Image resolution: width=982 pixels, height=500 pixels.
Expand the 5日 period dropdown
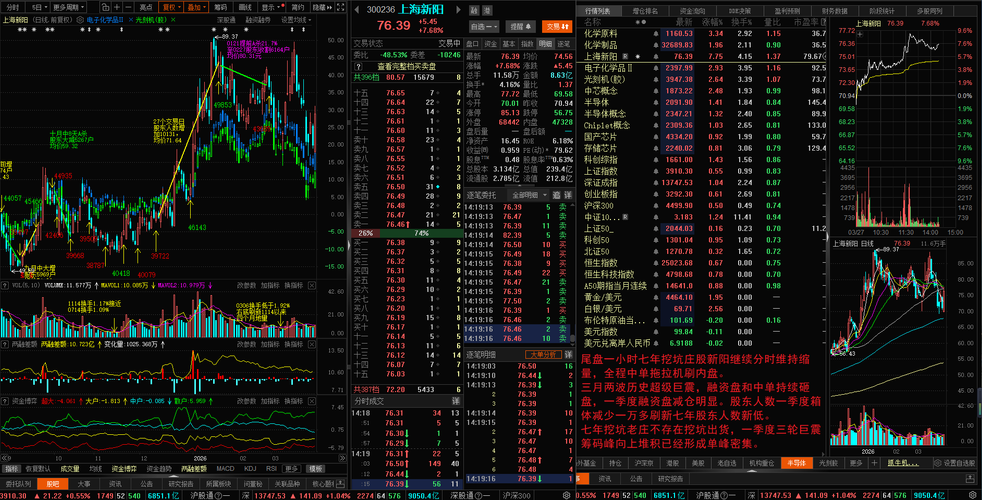pyautogui.click(x=39, y=8)
